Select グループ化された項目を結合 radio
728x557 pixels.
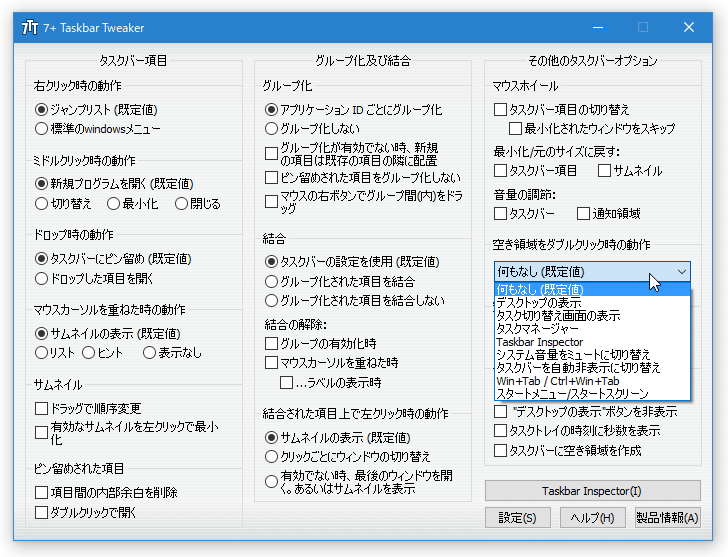(271, 281)
